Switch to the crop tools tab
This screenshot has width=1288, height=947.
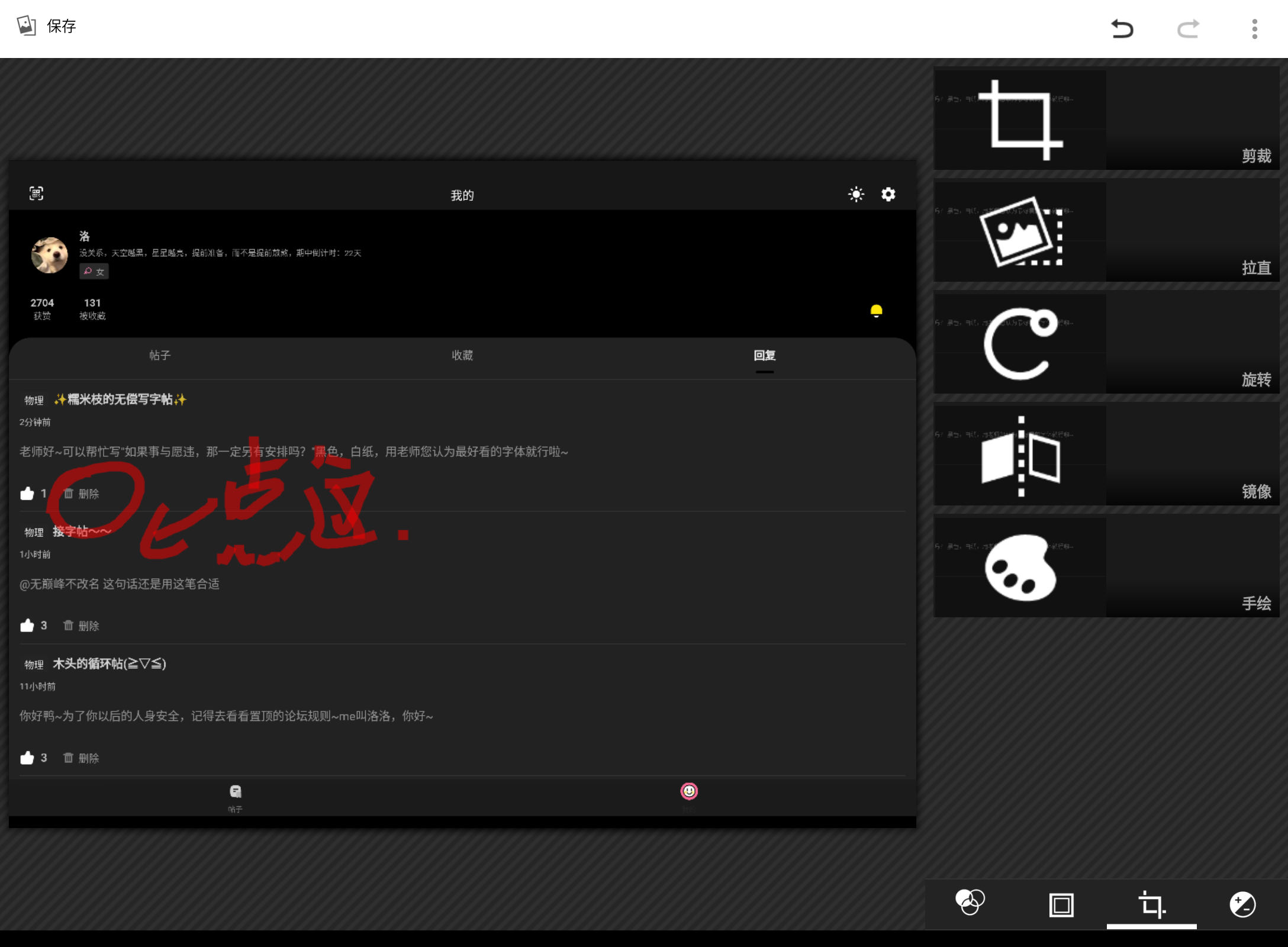tap(1151, 904)
